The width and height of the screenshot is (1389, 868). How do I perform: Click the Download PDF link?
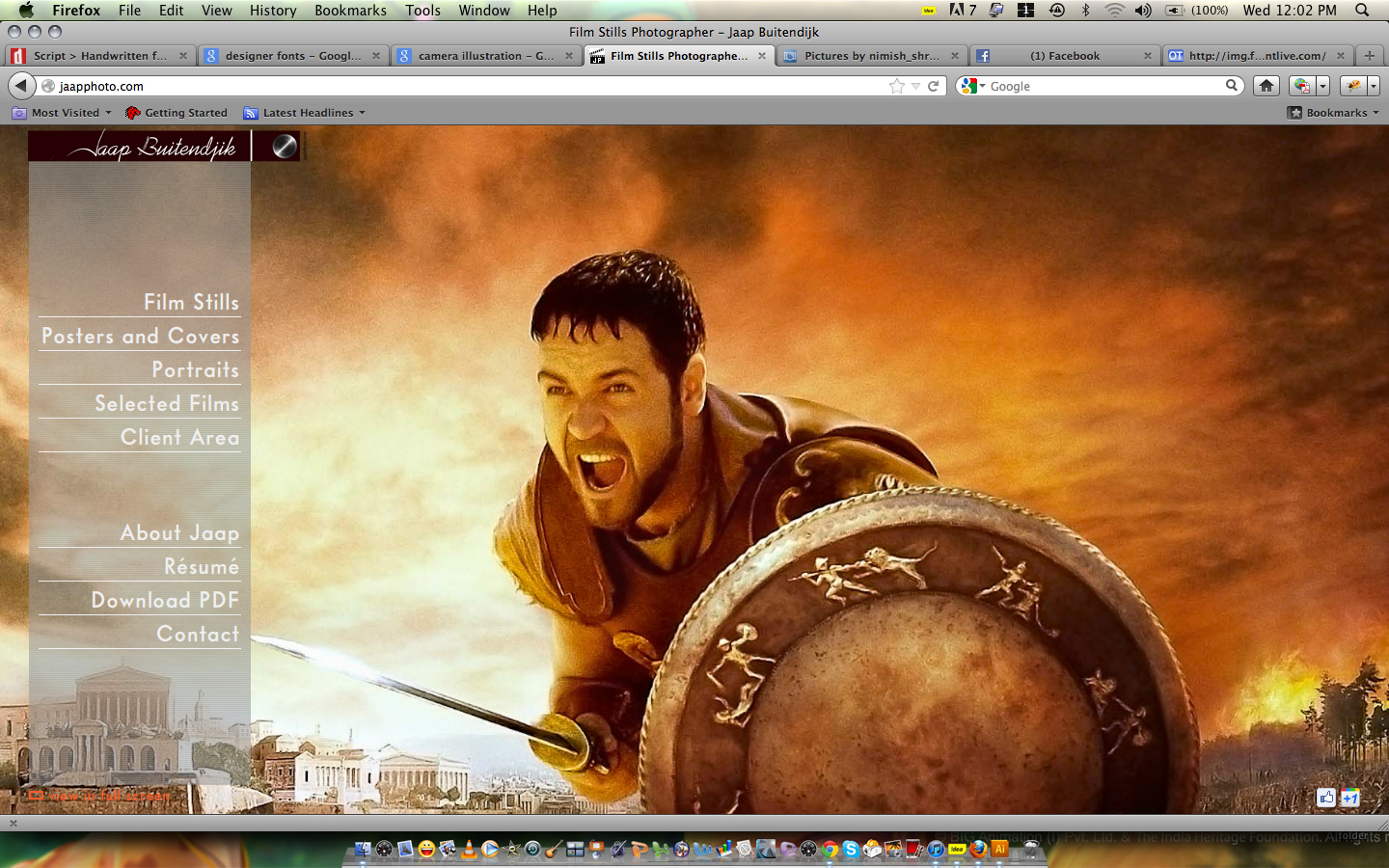165,600
